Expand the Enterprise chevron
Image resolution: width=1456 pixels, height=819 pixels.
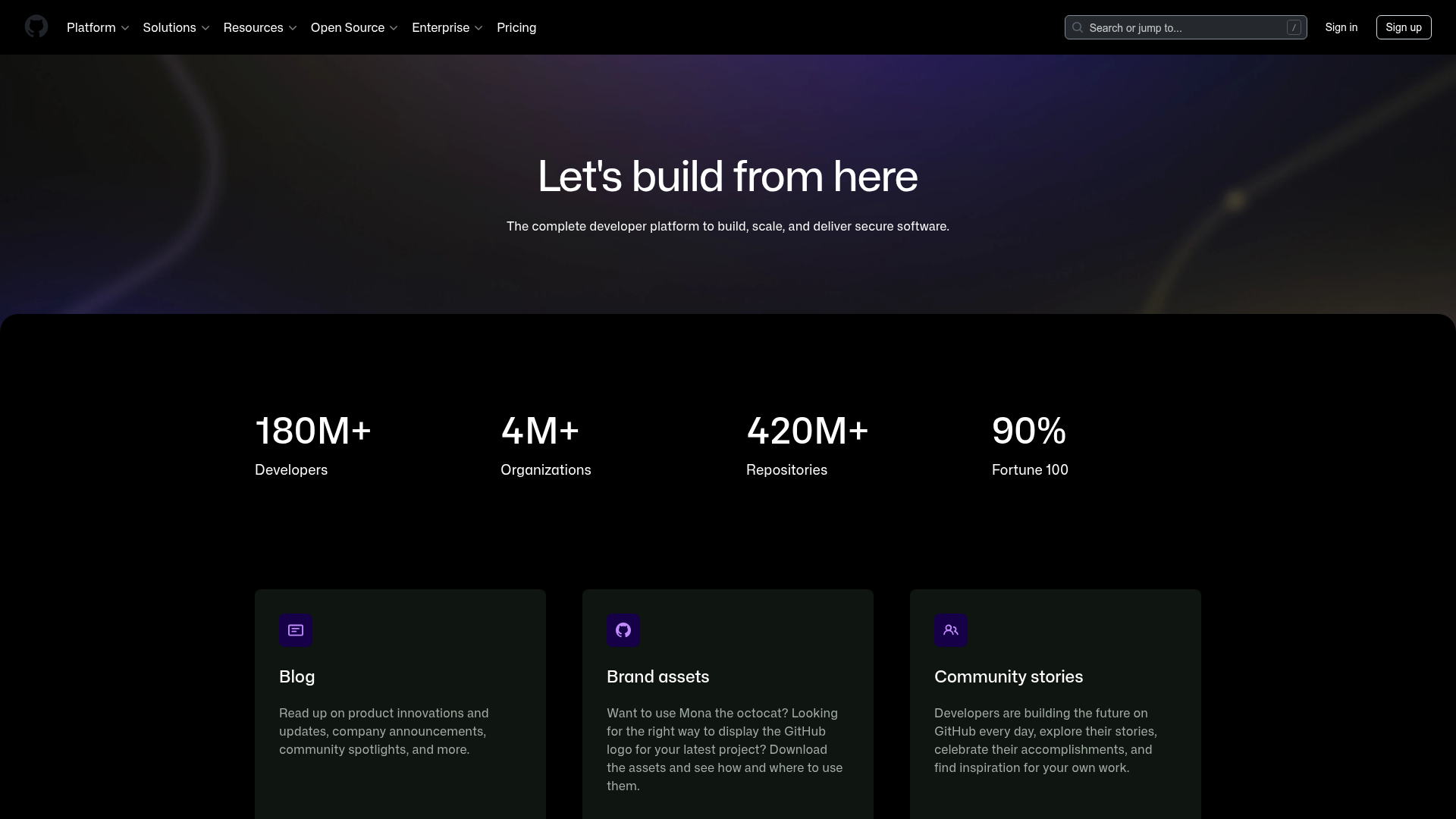coord(479,28)
